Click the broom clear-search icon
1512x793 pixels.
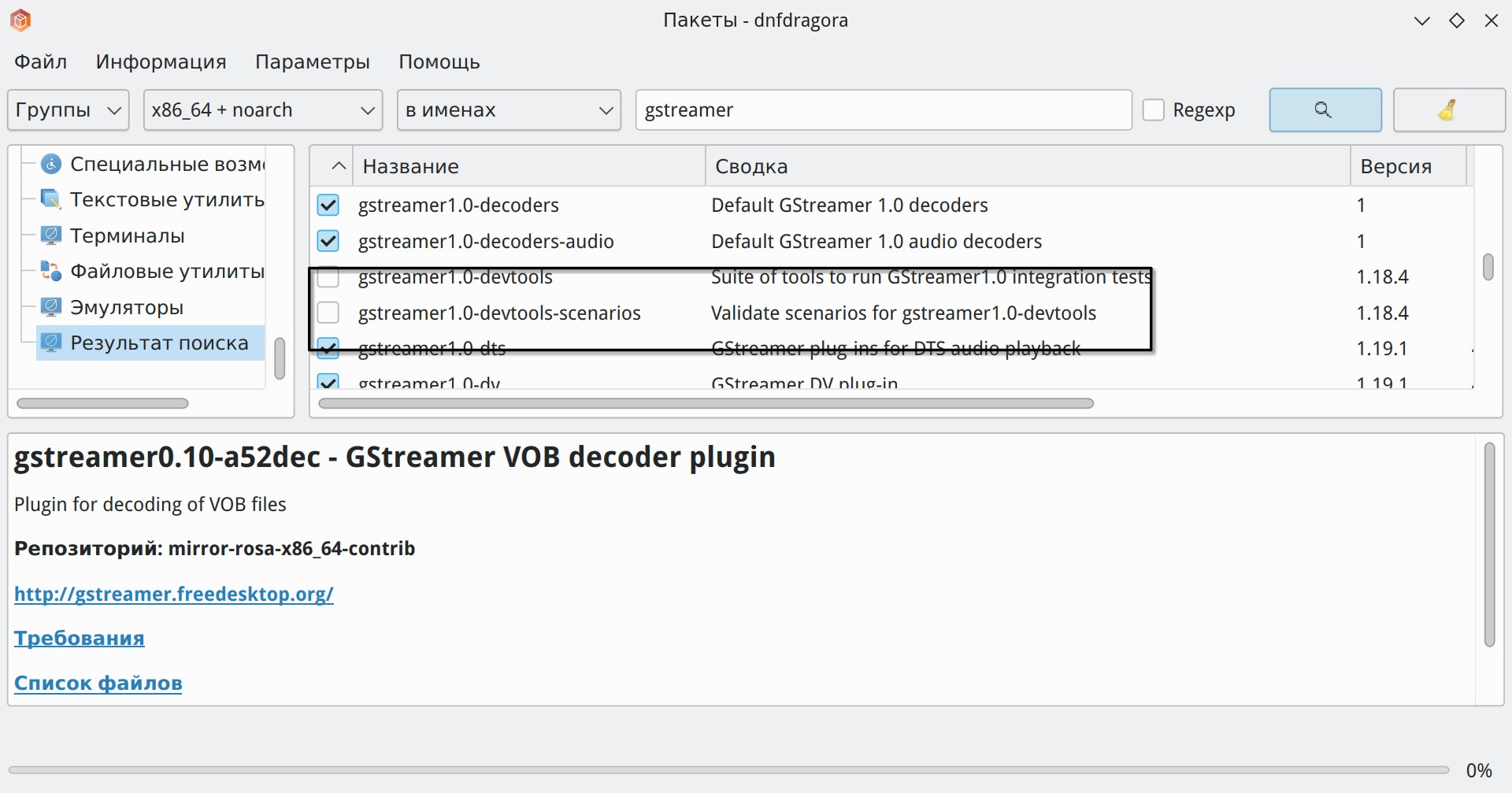pyautogui.click(x=1448, y=110)
